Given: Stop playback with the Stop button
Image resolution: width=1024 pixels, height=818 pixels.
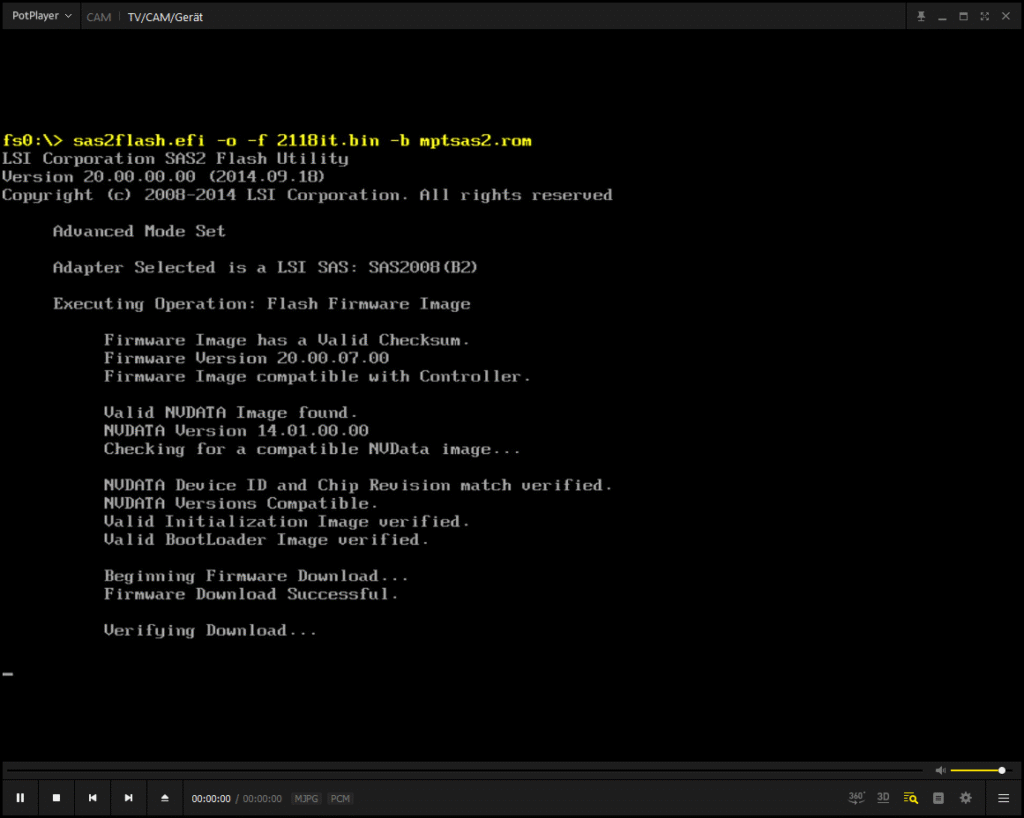Looking at the screenshot, I should (56, 798).
